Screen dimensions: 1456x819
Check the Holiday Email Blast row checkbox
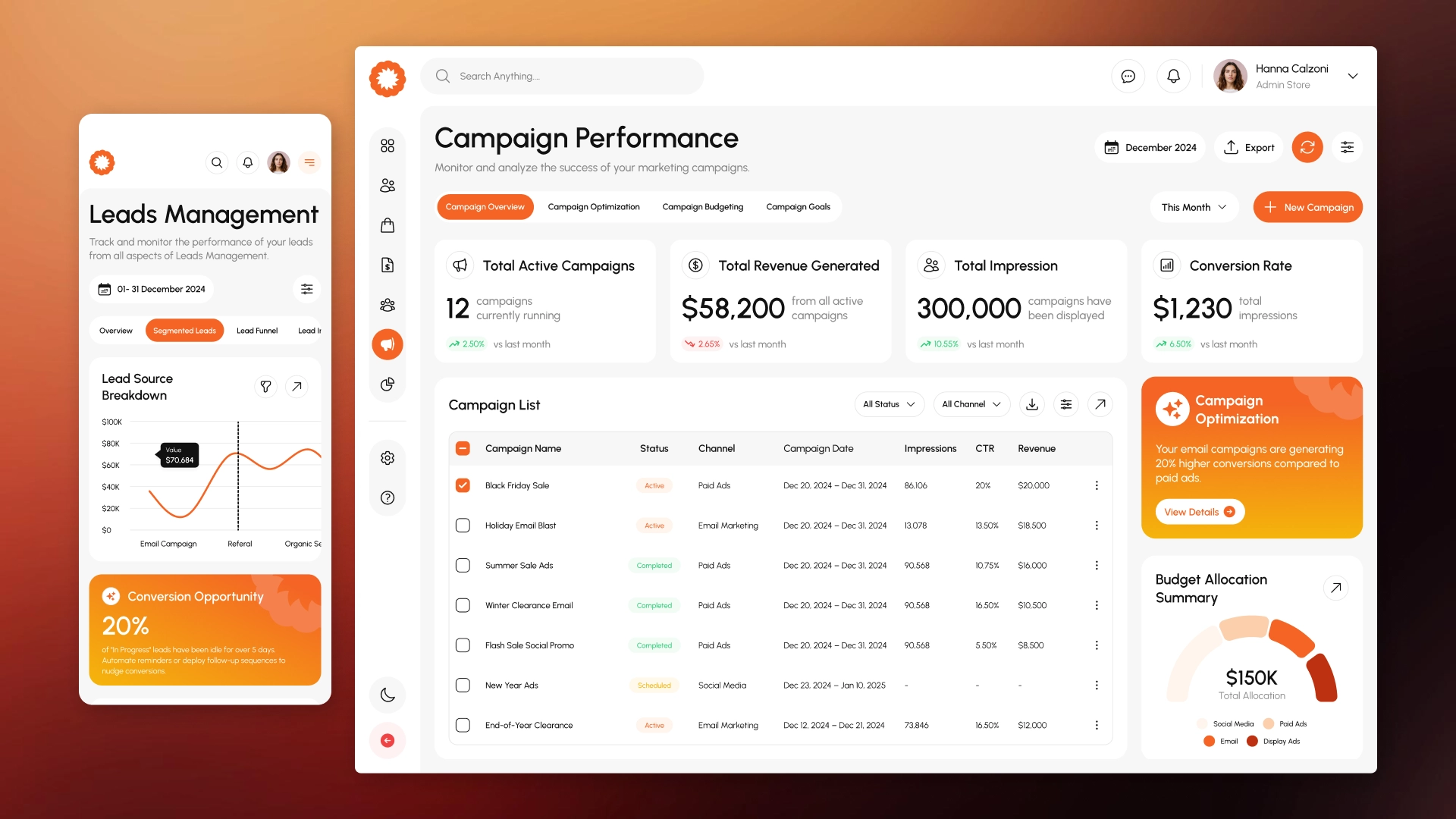(x=463, y=525)
